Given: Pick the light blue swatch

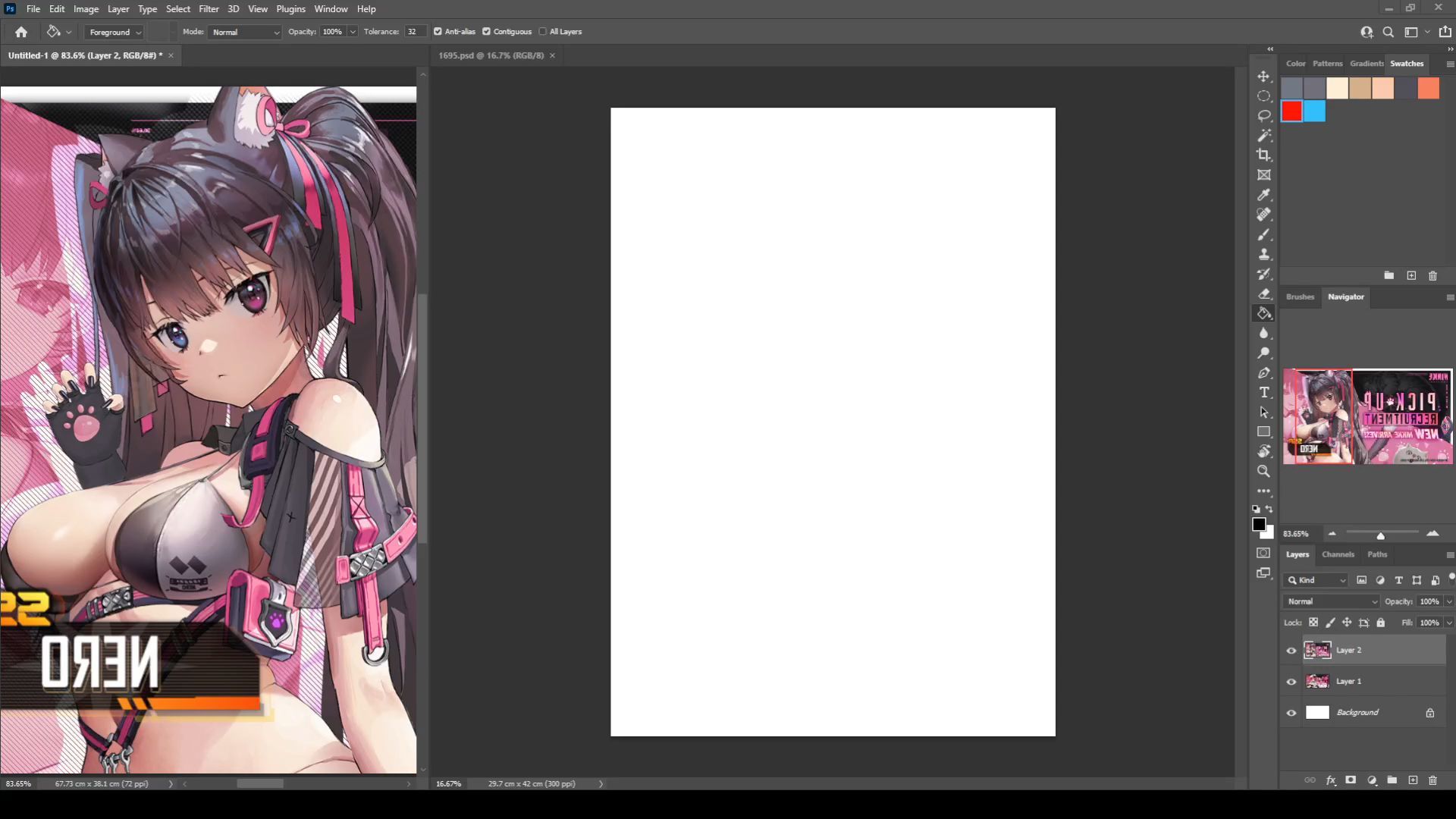Looking at the screenshot, I should click(x=1315, y=111).
